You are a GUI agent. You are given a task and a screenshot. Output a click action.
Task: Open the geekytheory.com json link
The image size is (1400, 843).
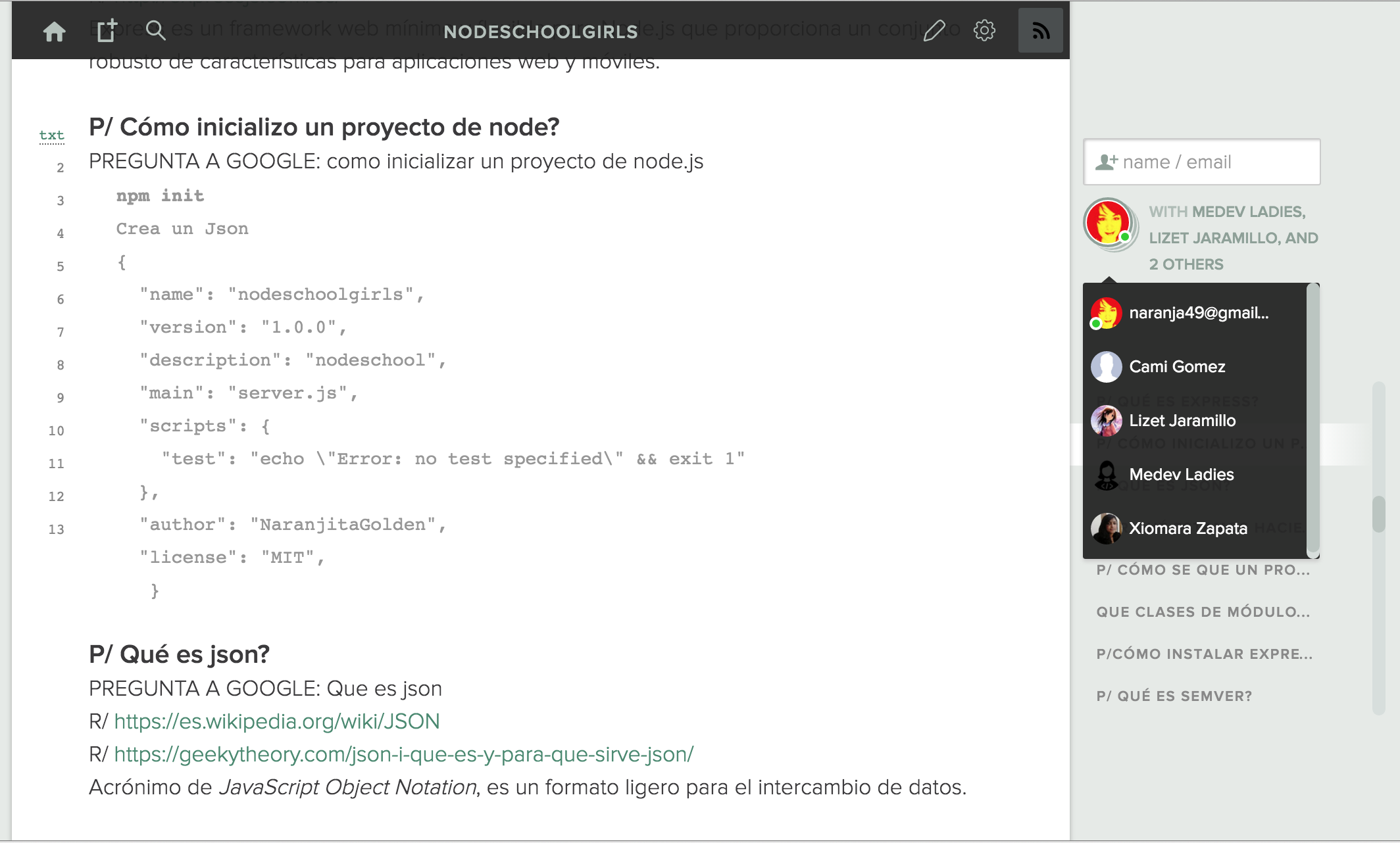403,754
